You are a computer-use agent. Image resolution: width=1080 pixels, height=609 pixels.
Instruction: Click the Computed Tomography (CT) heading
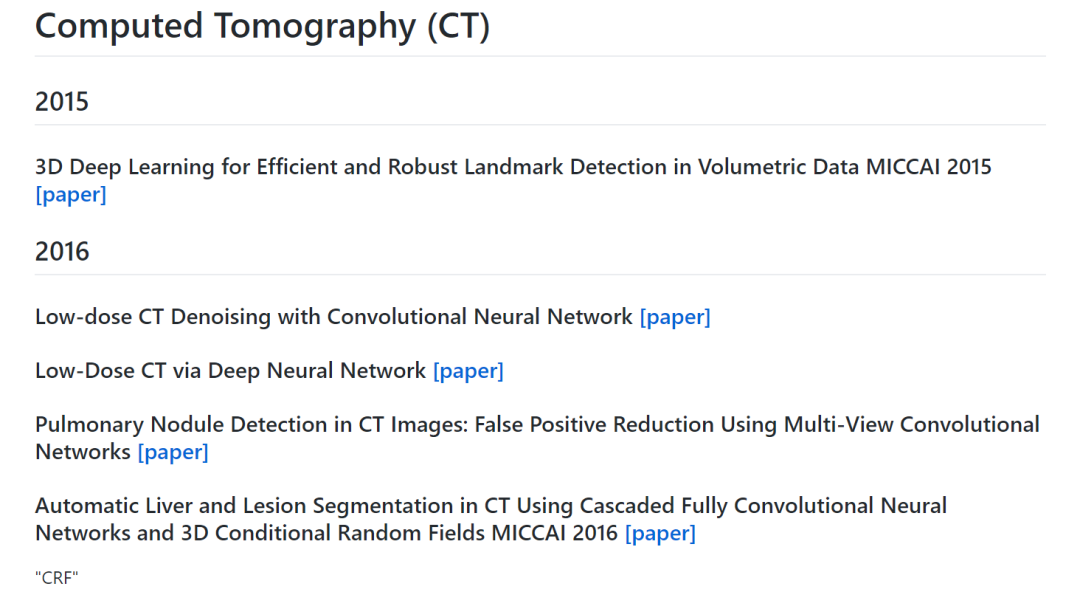262,26
